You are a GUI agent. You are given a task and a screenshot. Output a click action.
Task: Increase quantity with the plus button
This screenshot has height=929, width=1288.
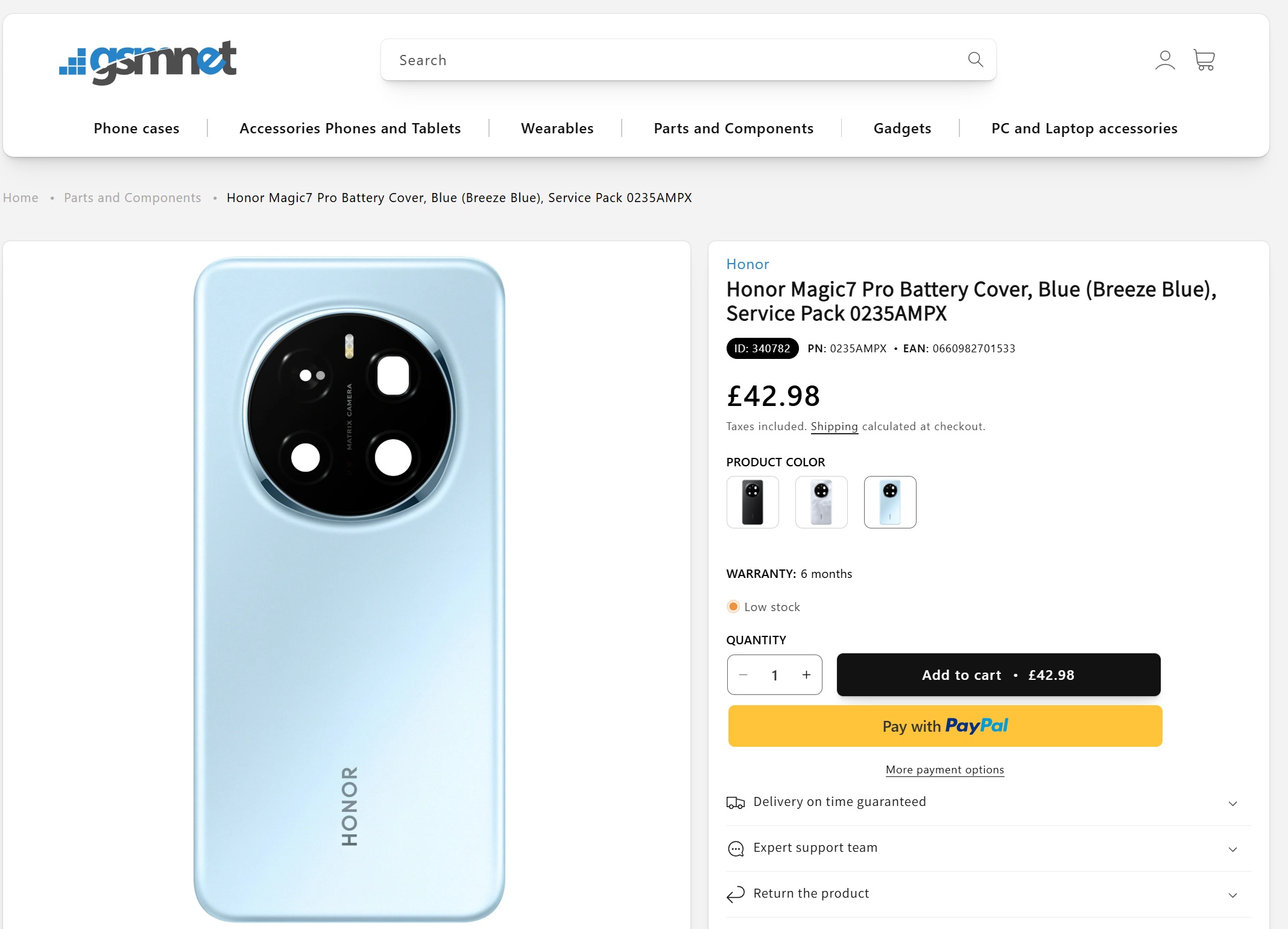[x=806, y=675]
